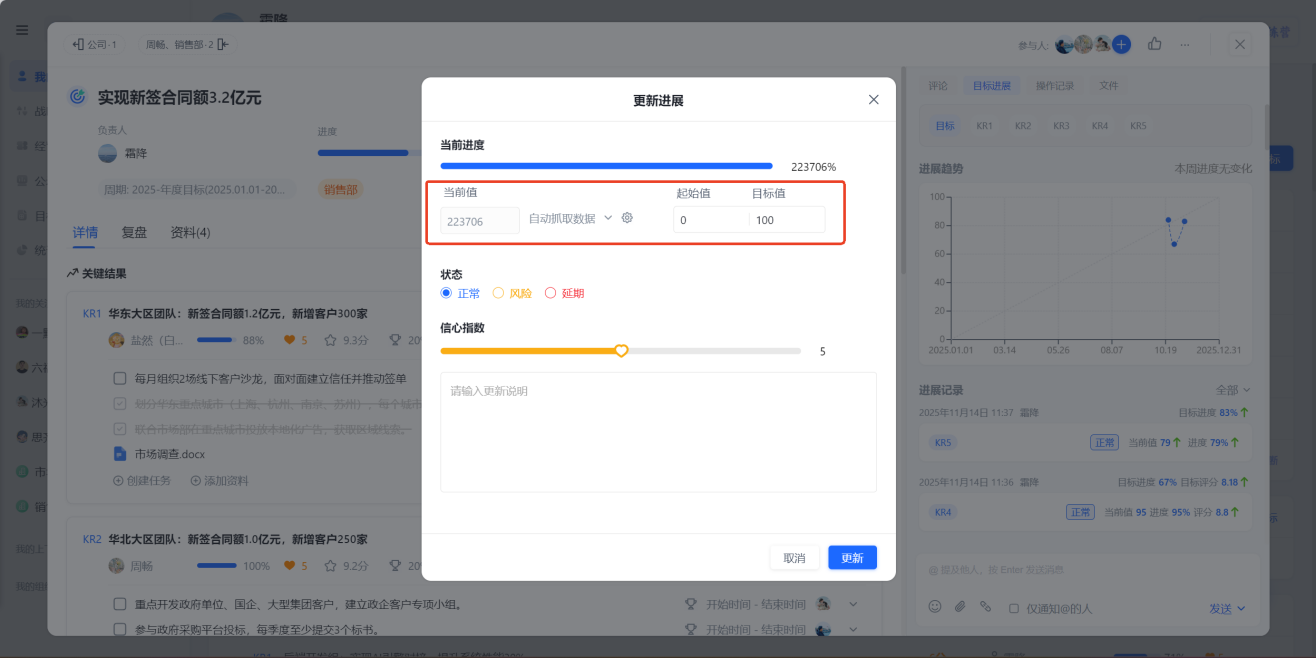Viewport: 1316px width, 658px height.
Task: Click the 添加资料 link
Action: [219, 480]
